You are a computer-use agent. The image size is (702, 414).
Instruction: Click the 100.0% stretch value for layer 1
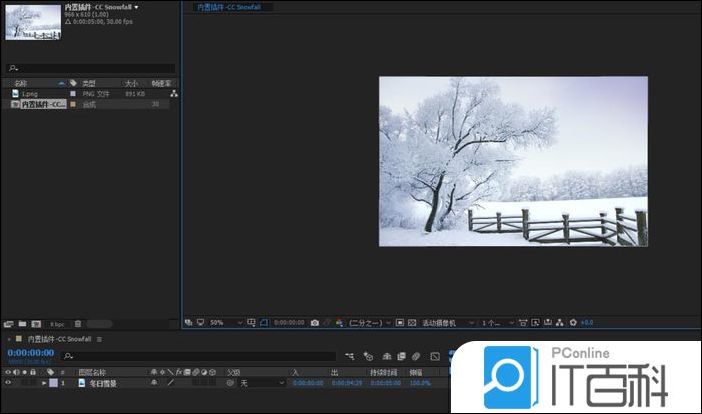pos(420,383)
